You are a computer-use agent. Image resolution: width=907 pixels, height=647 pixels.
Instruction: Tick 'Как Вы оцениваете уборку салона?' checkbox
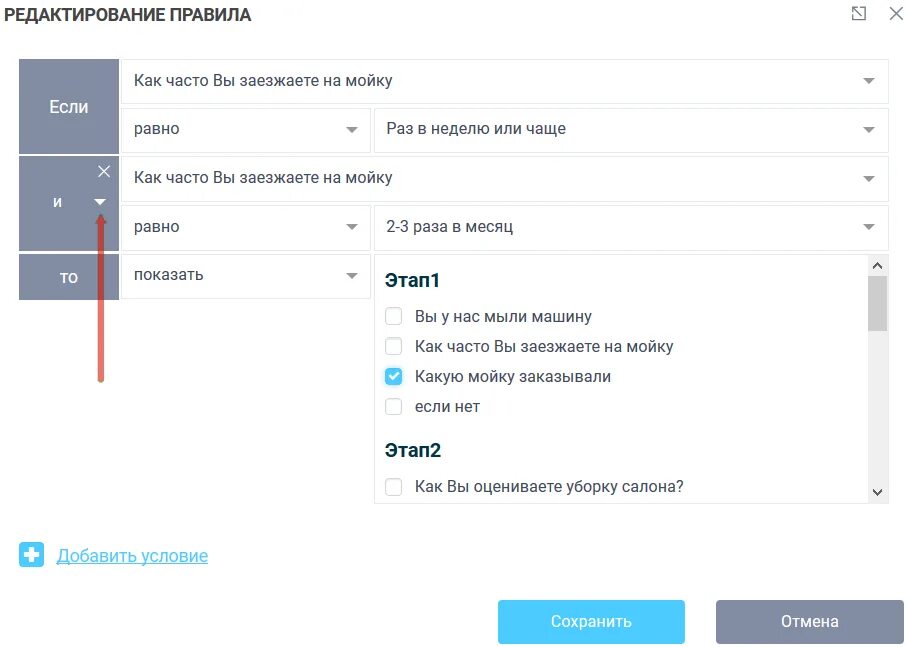[394, 487]
